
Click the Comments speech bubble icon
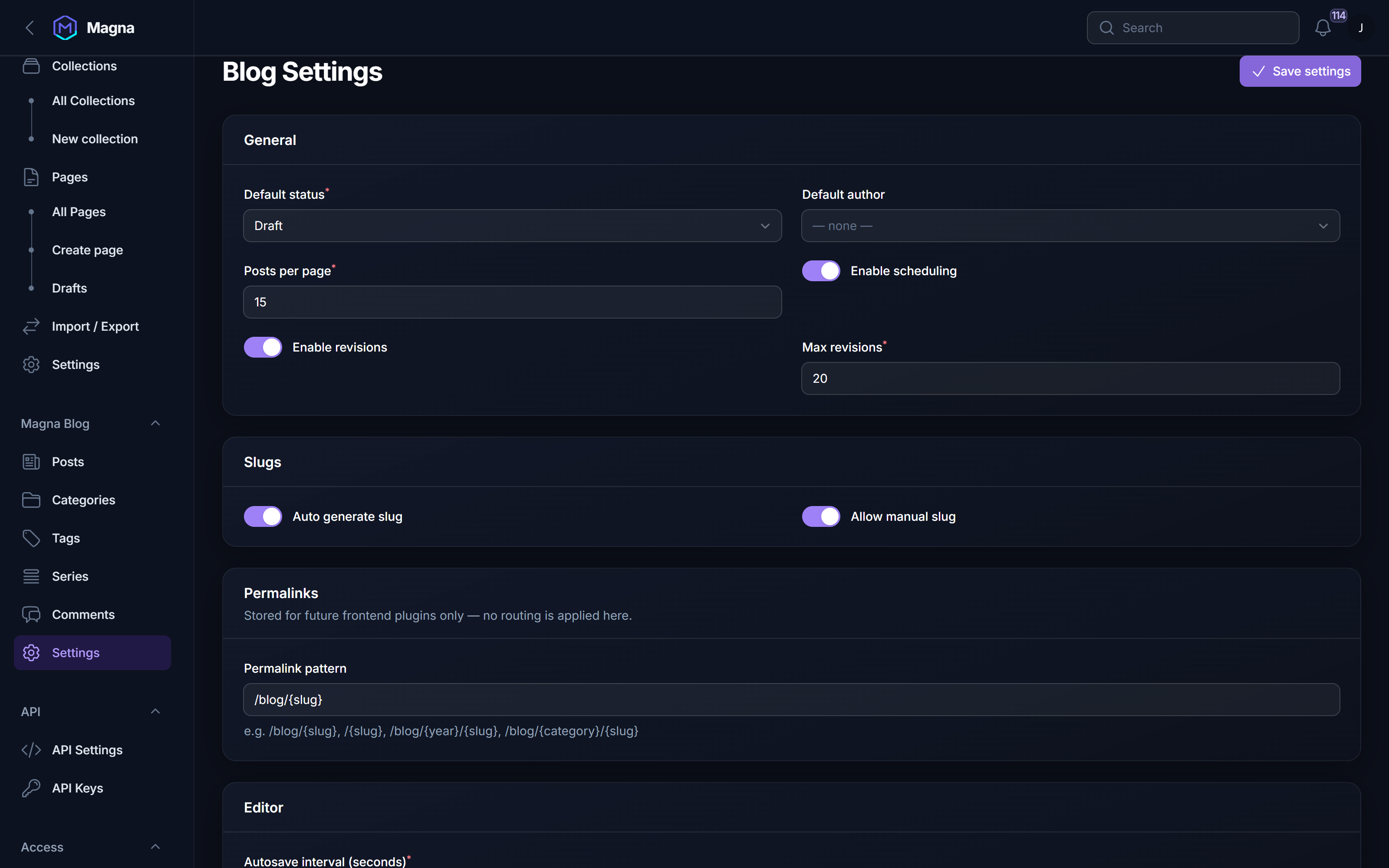(x=31, y=614)
